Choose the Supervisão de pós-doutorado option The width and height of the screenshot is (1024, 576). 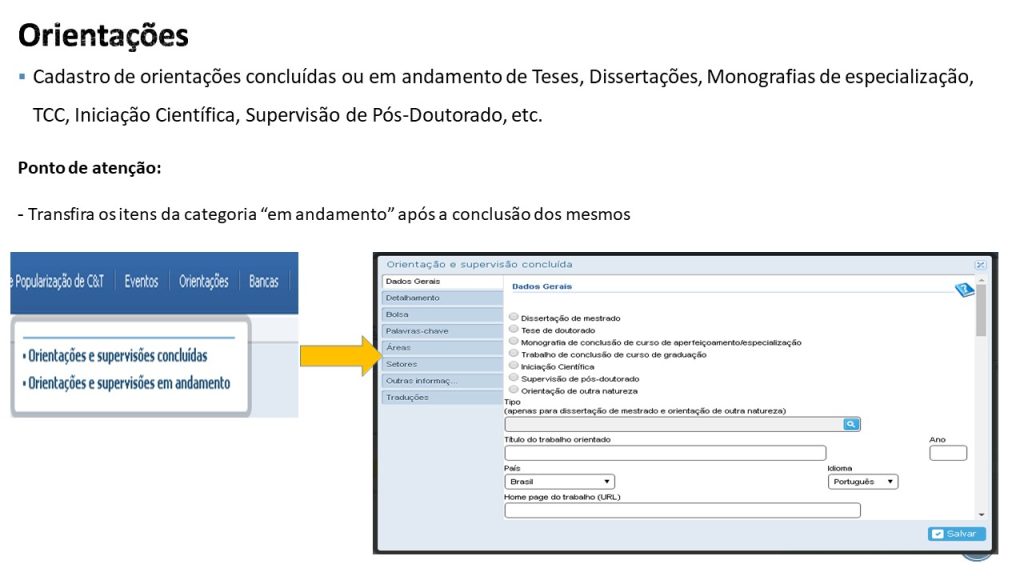click(x=514, y=377)
